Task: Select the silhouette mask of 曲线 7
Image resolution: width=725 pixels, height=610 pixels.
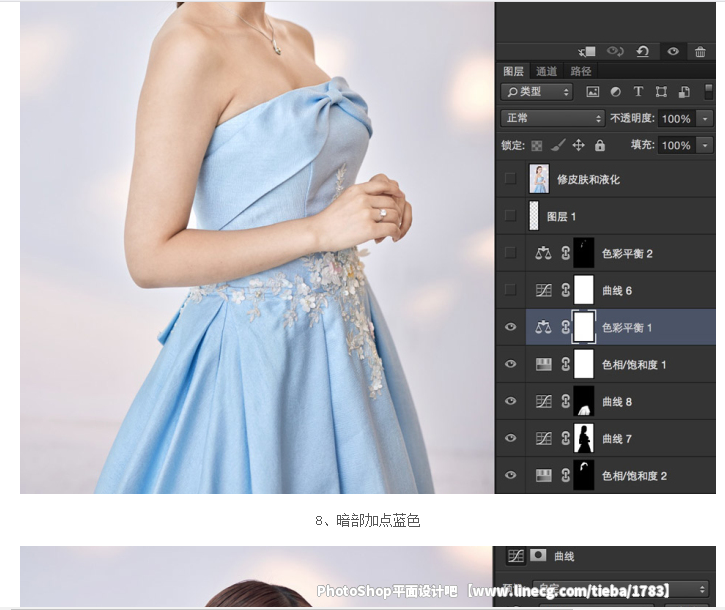Action: pos(584,438)
